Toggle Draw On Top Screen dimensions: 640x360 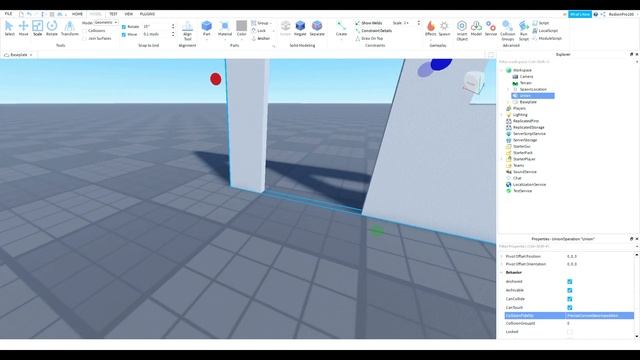tap(369, 38)
